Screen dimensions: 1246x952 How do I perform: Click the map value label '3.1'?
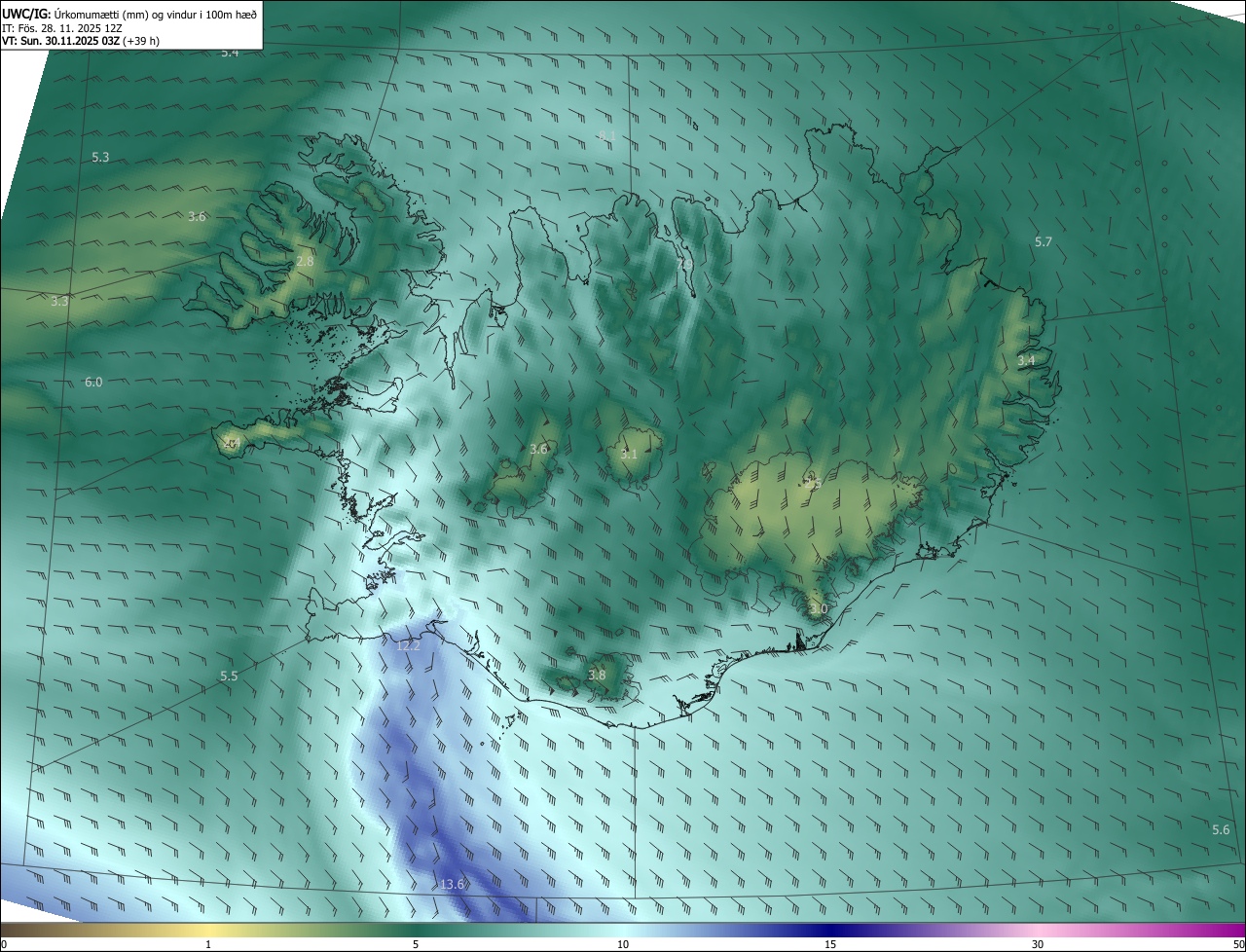[629, 454]
